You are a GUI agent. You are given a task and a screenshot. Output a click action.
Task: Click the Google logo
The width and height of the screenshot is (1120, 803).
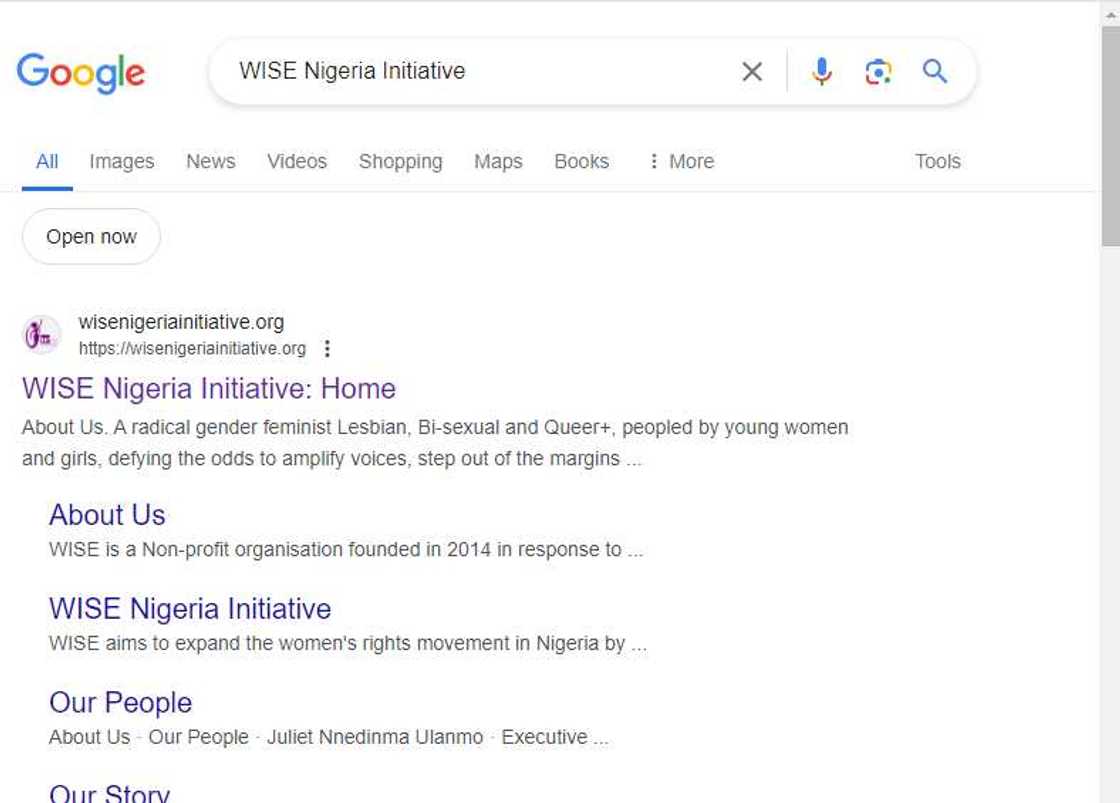click(81, 73)
